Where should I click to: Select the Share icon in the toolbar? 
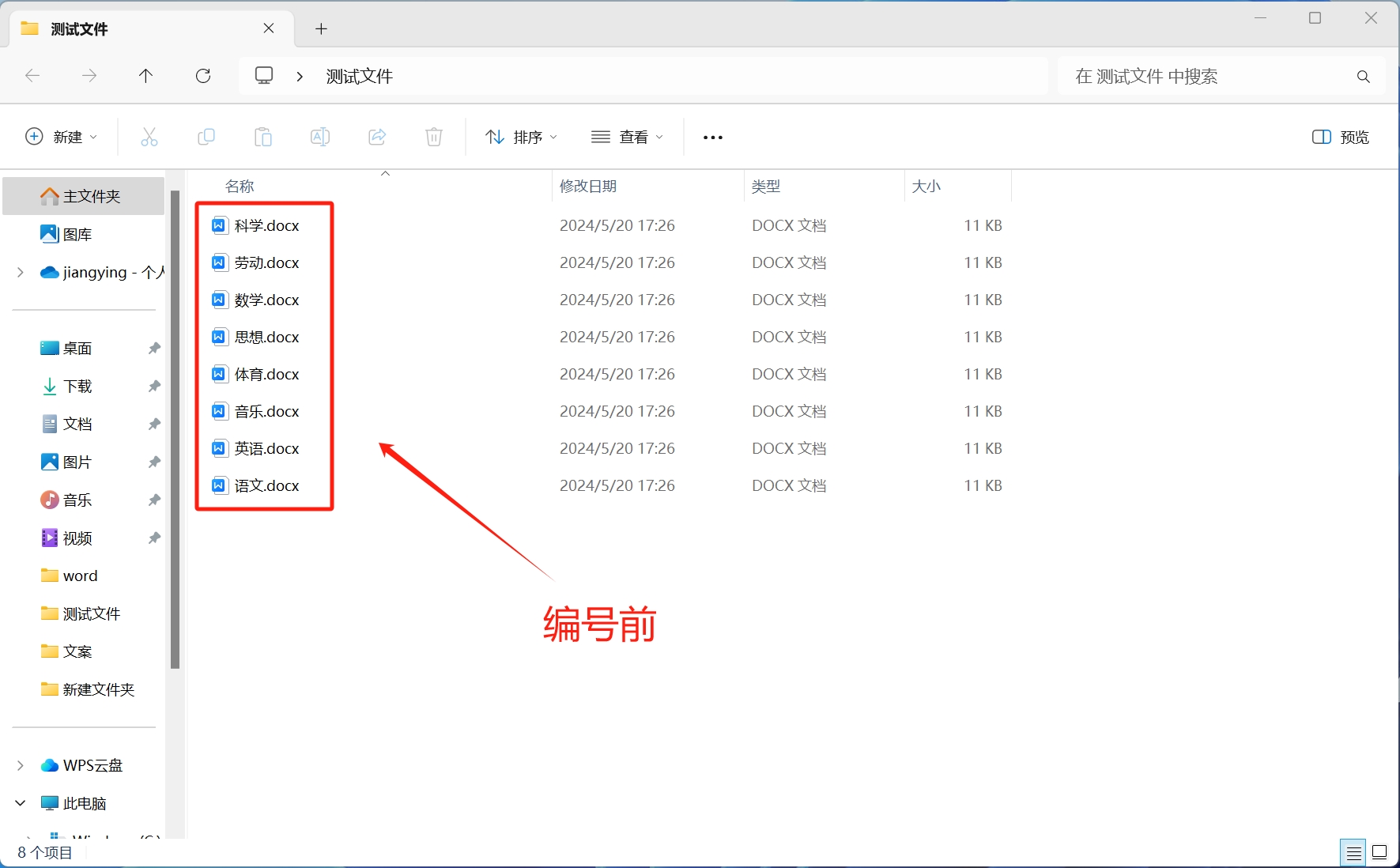(377, 136)
